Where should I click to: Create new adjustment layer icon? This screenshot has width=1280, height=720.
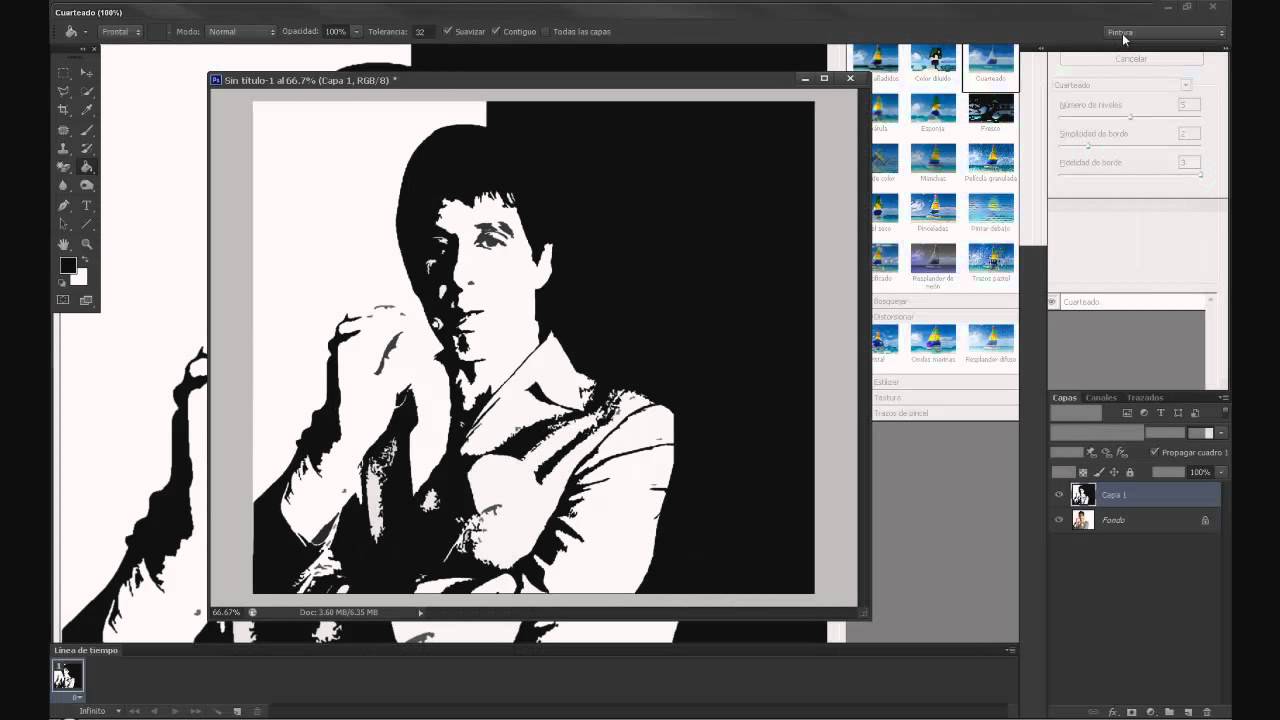pos(1150,712)
